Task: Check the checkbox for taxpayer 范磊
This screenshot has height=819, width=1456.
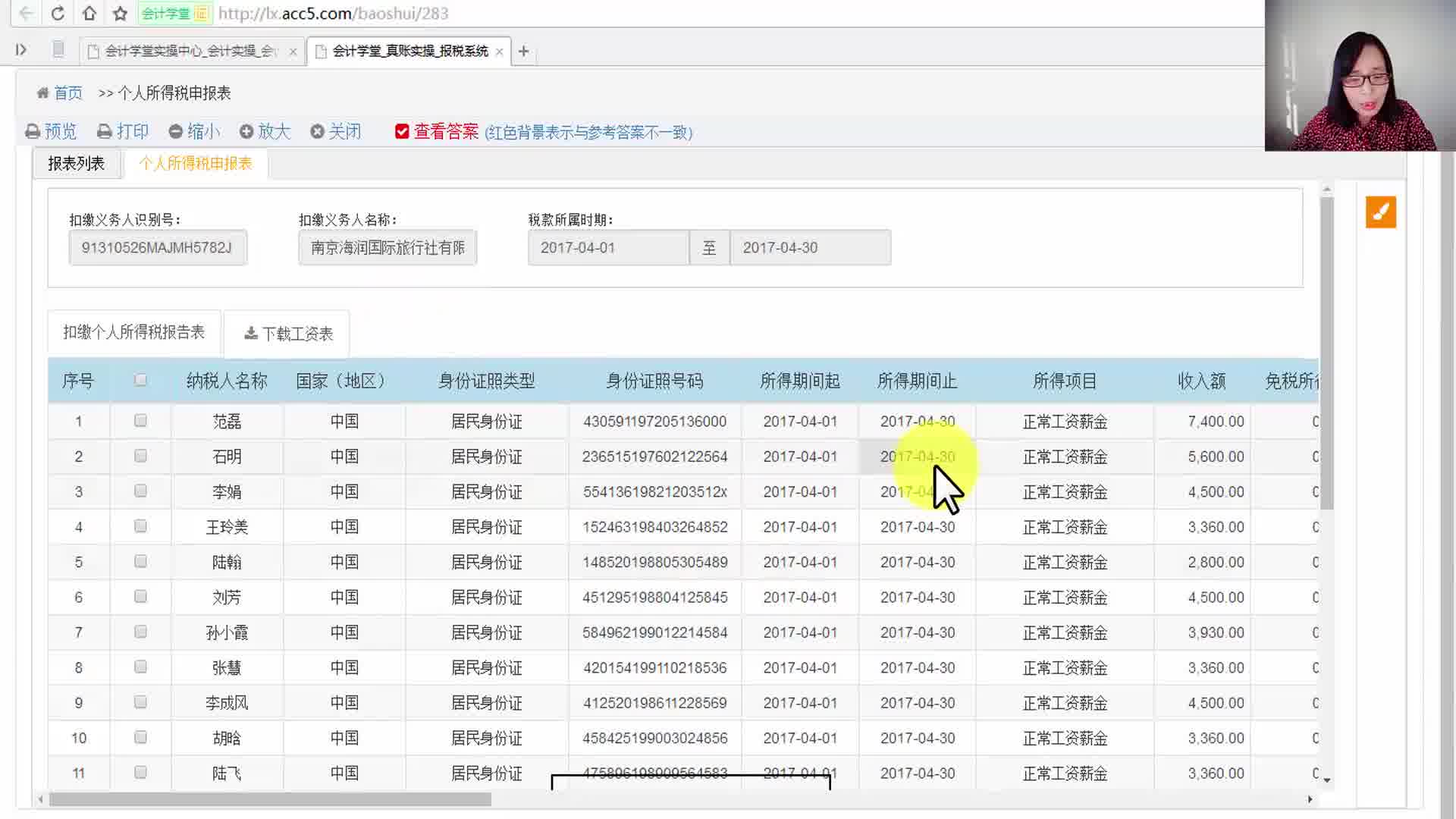Action: (x=140, y=421)
